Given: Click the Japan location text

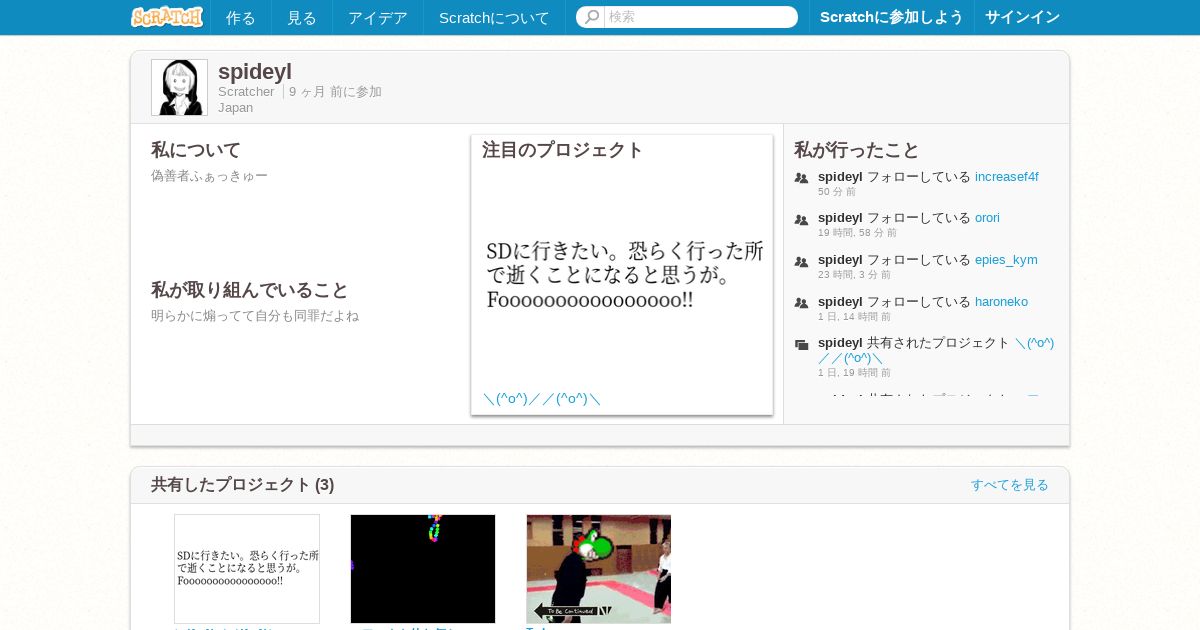Looking at the screenshot, I should coord(236,107).
